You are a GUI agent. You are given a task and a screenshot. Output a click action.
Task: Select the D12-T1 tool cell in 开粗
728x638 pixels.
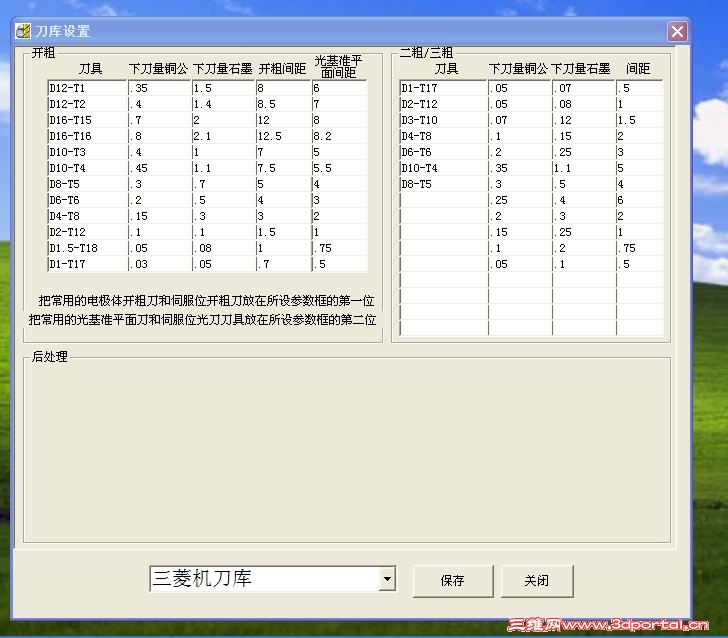87,88
